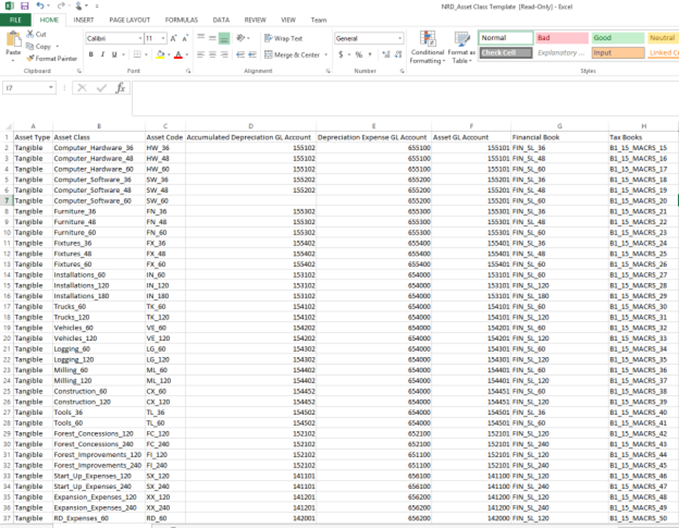The width and height of the screenshot is (679, 528).
Task: Click the Paste clipboard icon
Action: click(13, 40)
